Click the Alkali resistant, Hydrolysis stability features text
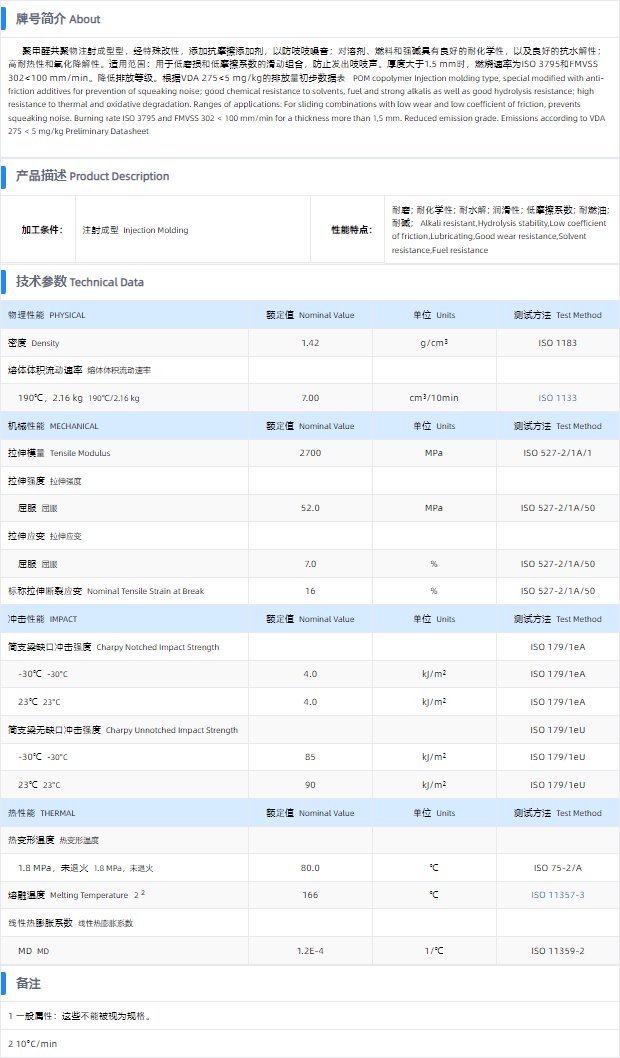The width and height of the screenshot is (620, 1058). 499,230
